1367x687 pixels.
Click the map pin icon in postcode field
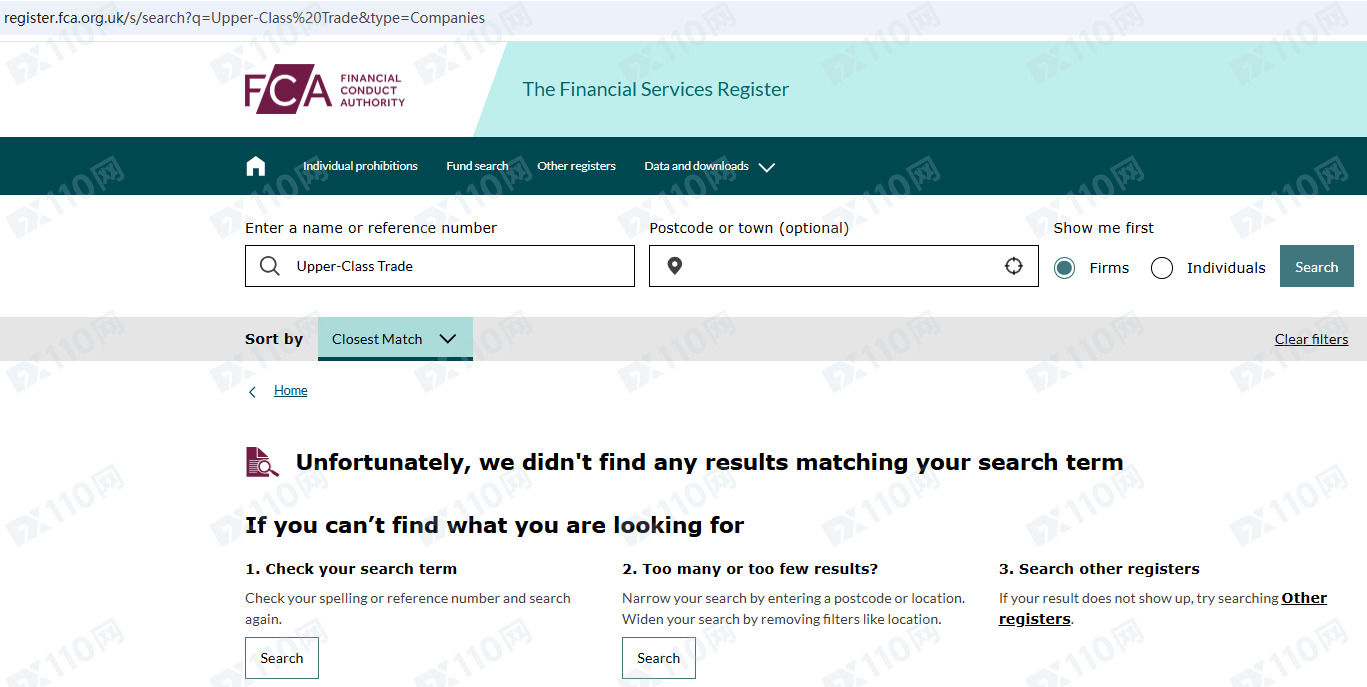675,266
